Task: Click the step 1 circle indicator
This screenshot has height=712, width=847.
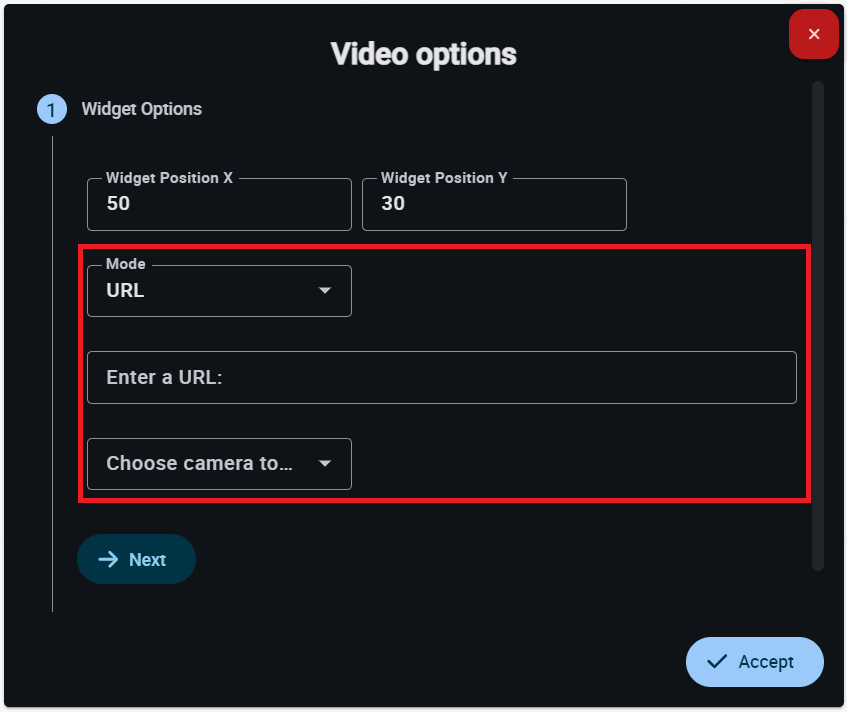Action: 52,109
